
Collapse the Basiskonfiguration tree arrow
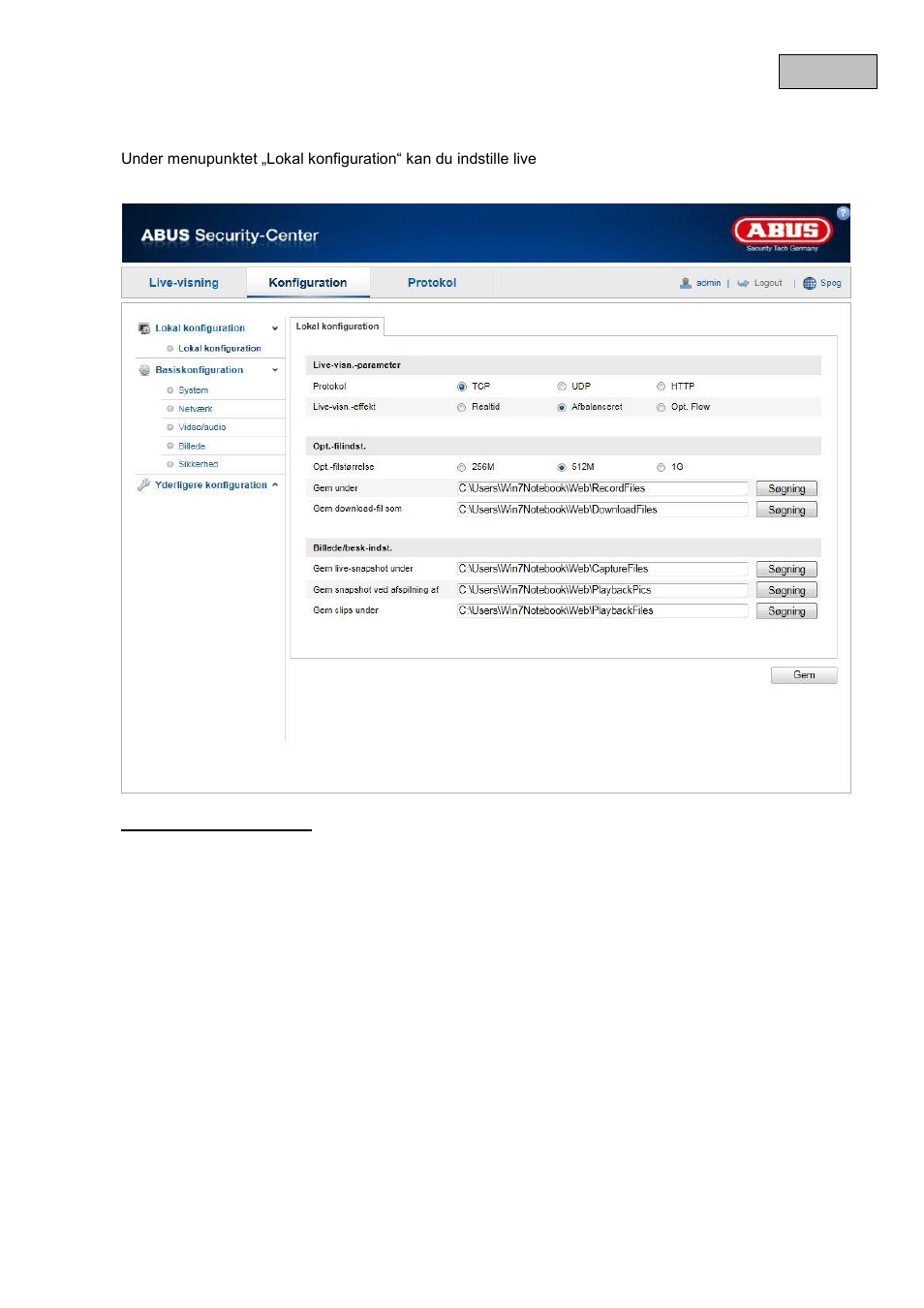275,370
